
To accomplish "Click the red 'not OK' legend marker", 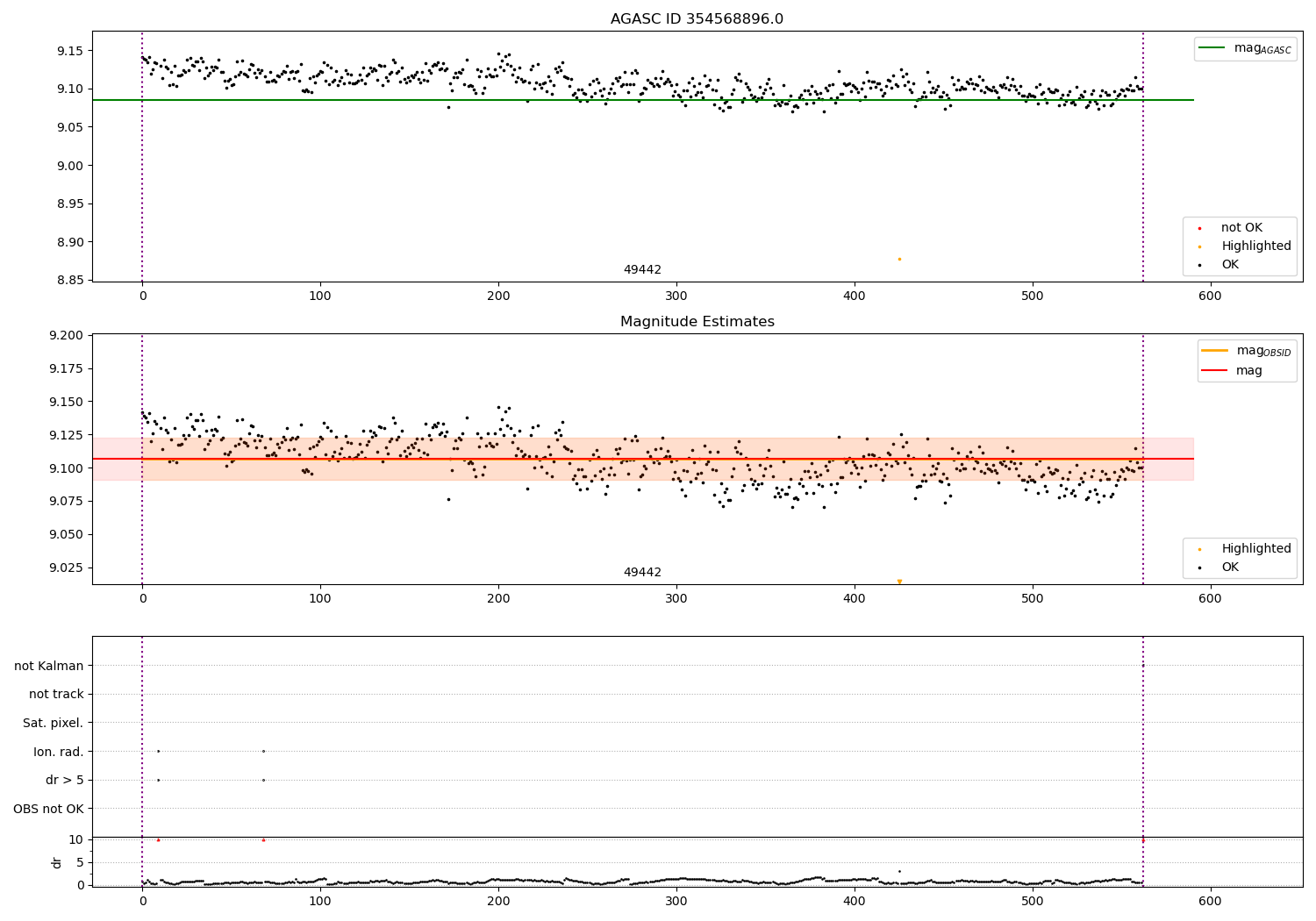I will click(x=1199, y=228).
